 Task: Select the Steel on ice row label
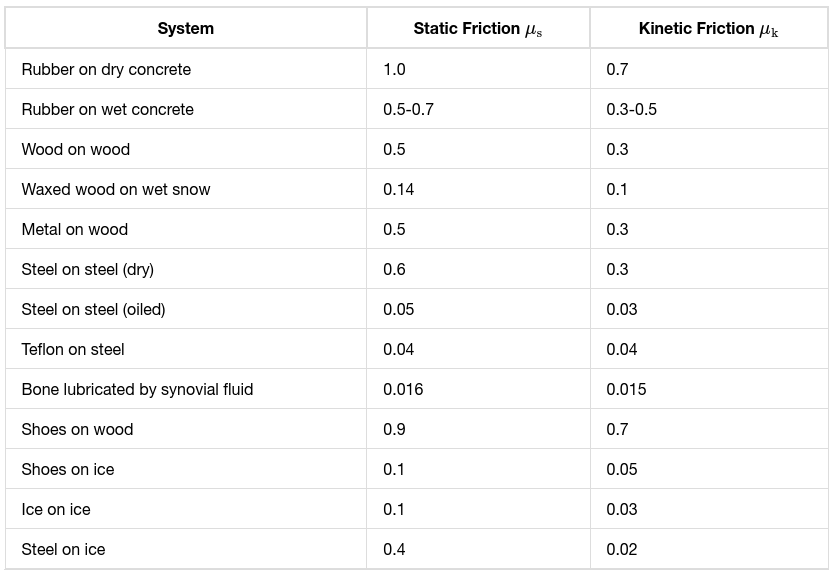tap(63, 549)
